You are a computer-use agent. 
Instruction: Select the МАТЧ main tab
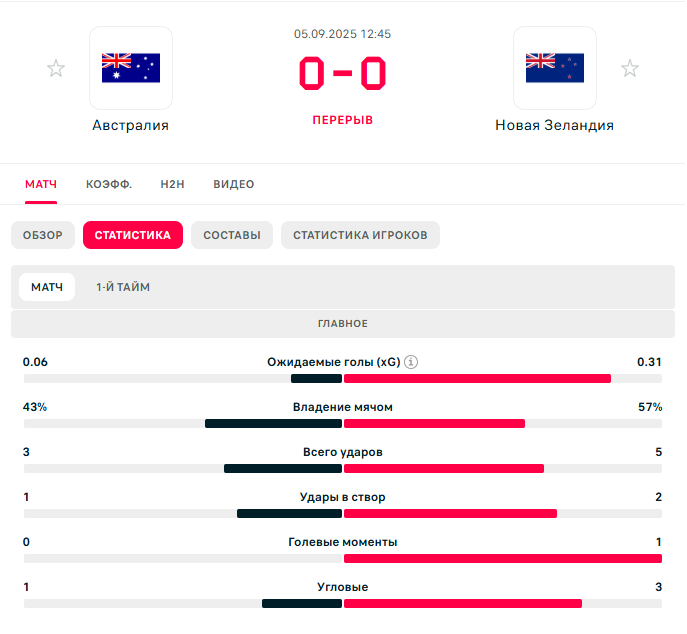coord(41,184)
